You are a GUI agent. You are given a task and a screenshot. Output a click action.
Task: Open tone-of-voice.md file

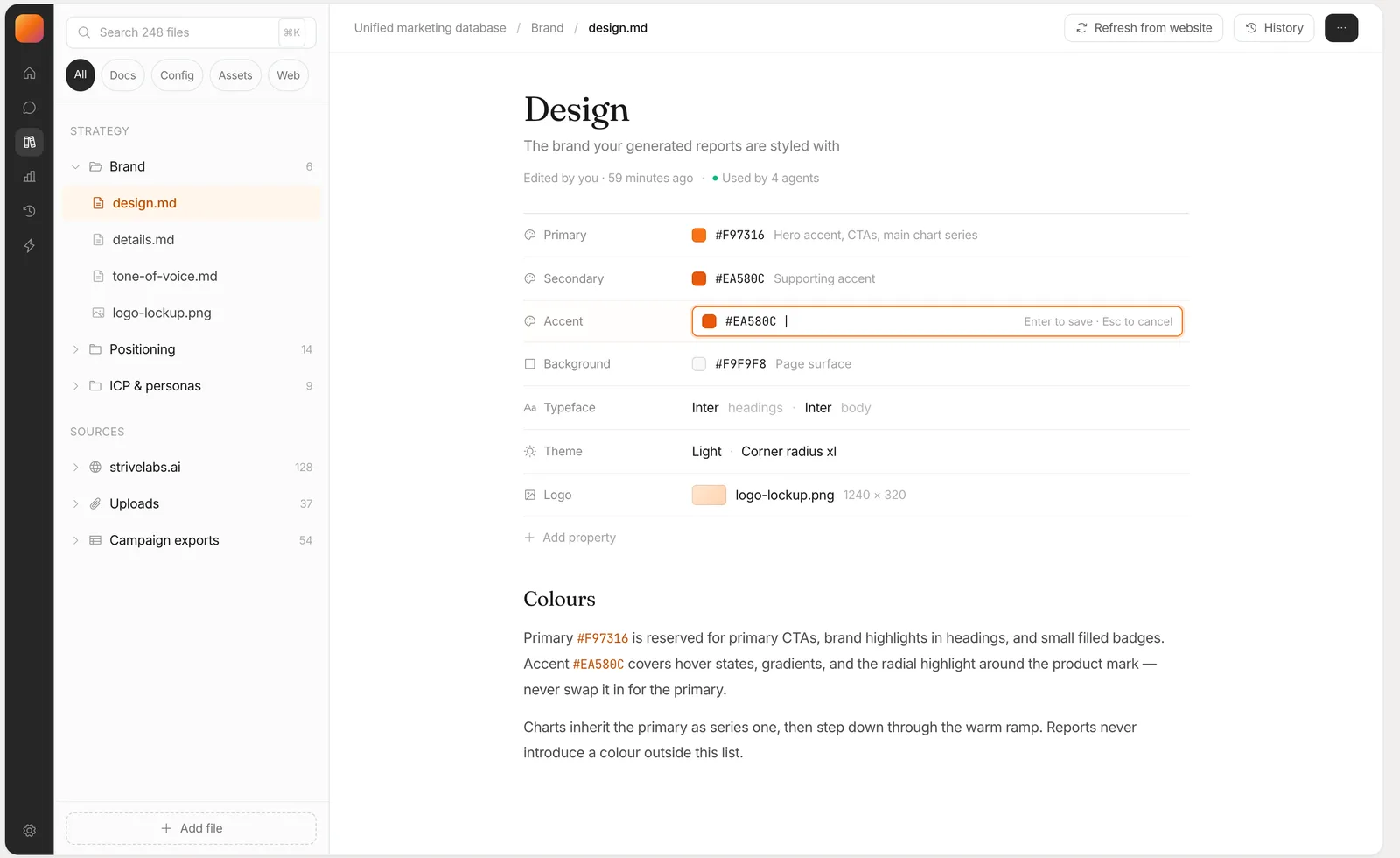click(192, 277)
